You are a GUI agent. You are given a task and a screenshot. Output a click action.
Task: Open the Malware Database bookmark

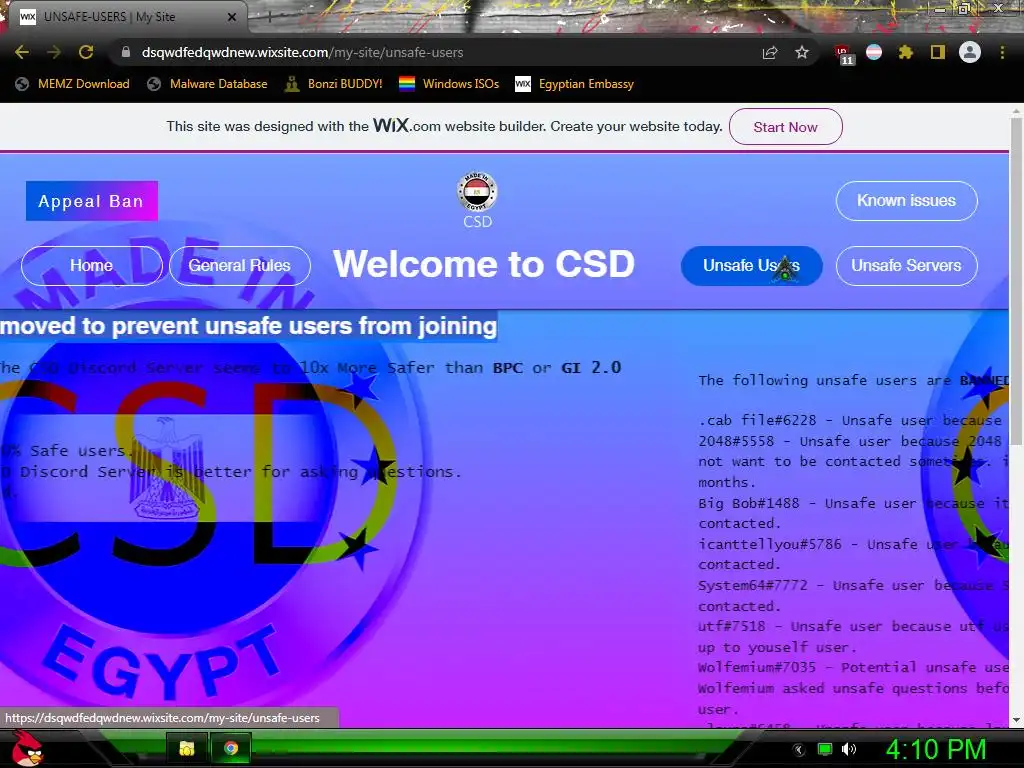coord(207,84)
